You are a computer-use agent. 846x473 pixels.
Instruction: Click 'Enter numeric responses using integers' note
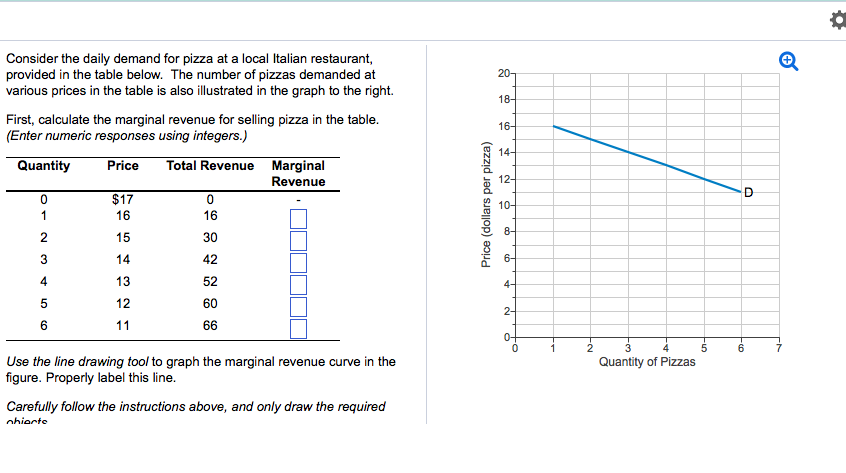pos(126,136)
